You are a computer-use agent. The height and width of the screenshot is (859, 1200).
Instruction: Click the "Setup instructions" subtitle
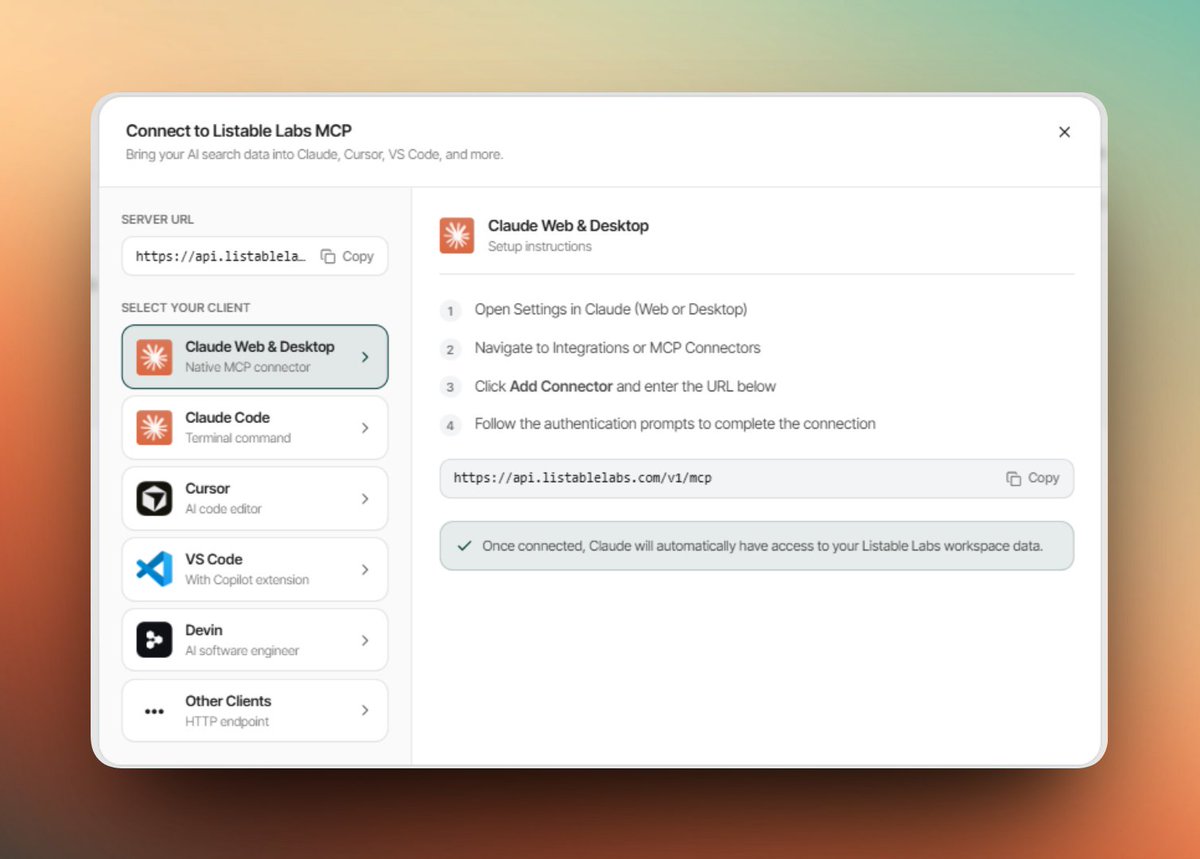[x=540, y=246]
